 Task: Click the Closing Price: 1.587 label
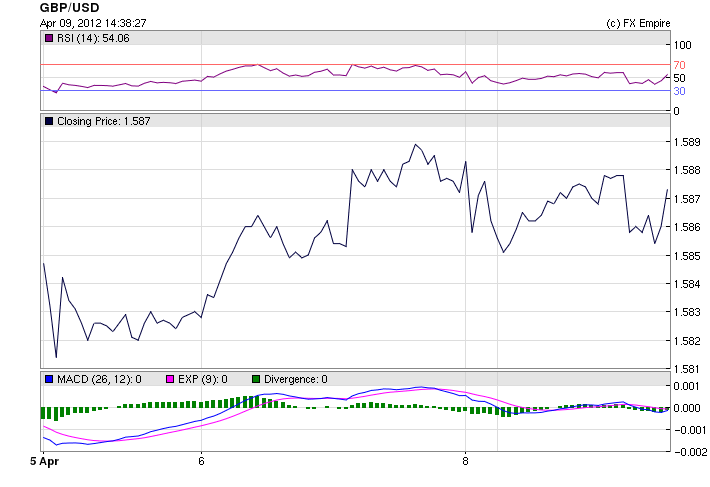click(104, 121)
